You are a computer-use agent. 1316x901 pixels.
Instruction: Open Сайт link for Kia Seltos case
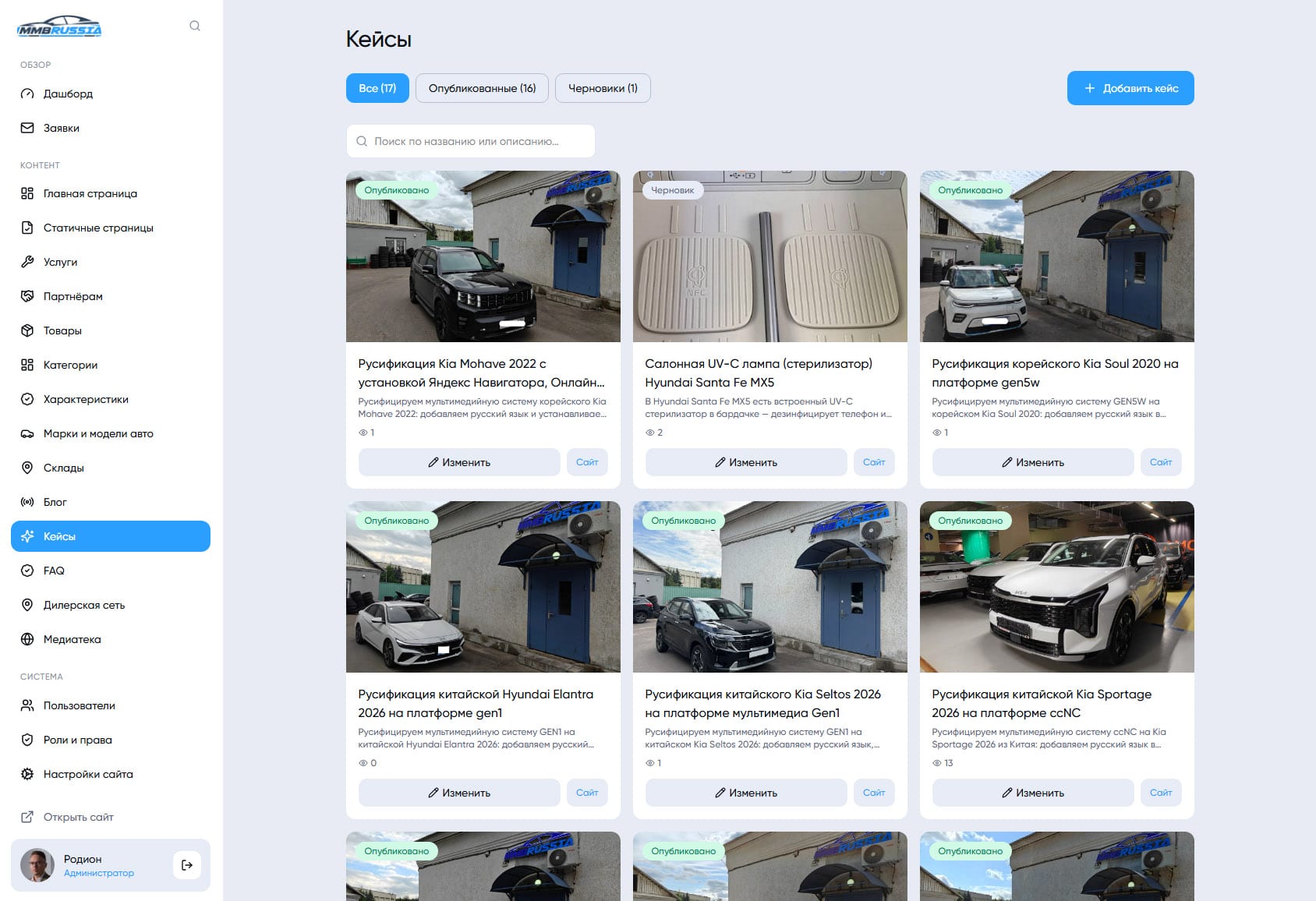pos(874,793)
